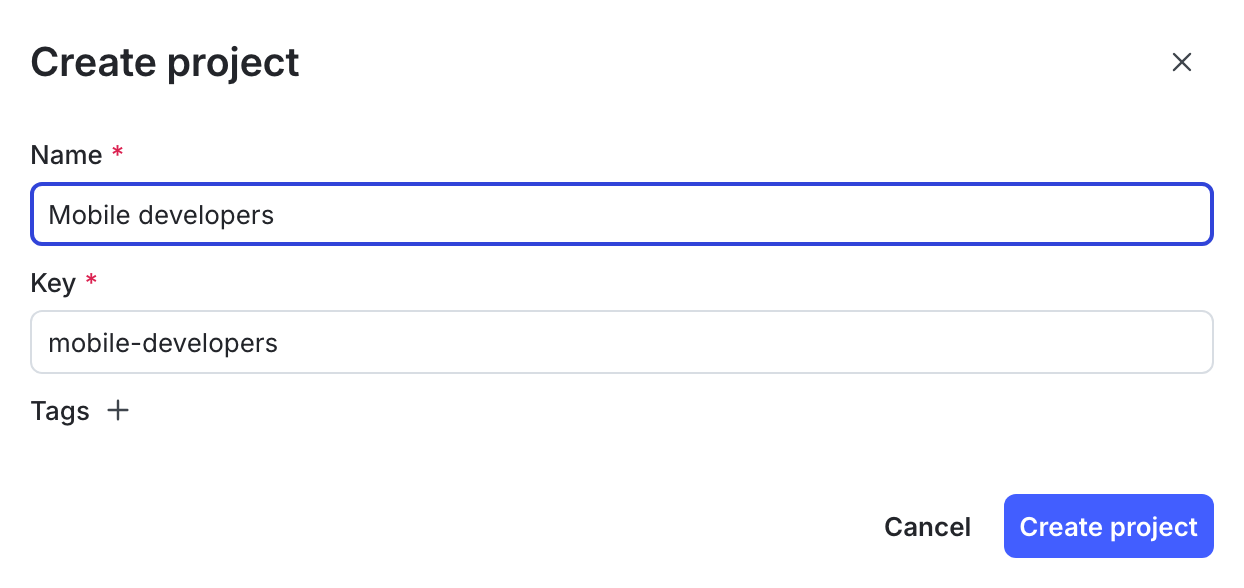The image size is (1244, 588).
Task: Click the Name label's required asterisk
Action: [x=117, y=153]
